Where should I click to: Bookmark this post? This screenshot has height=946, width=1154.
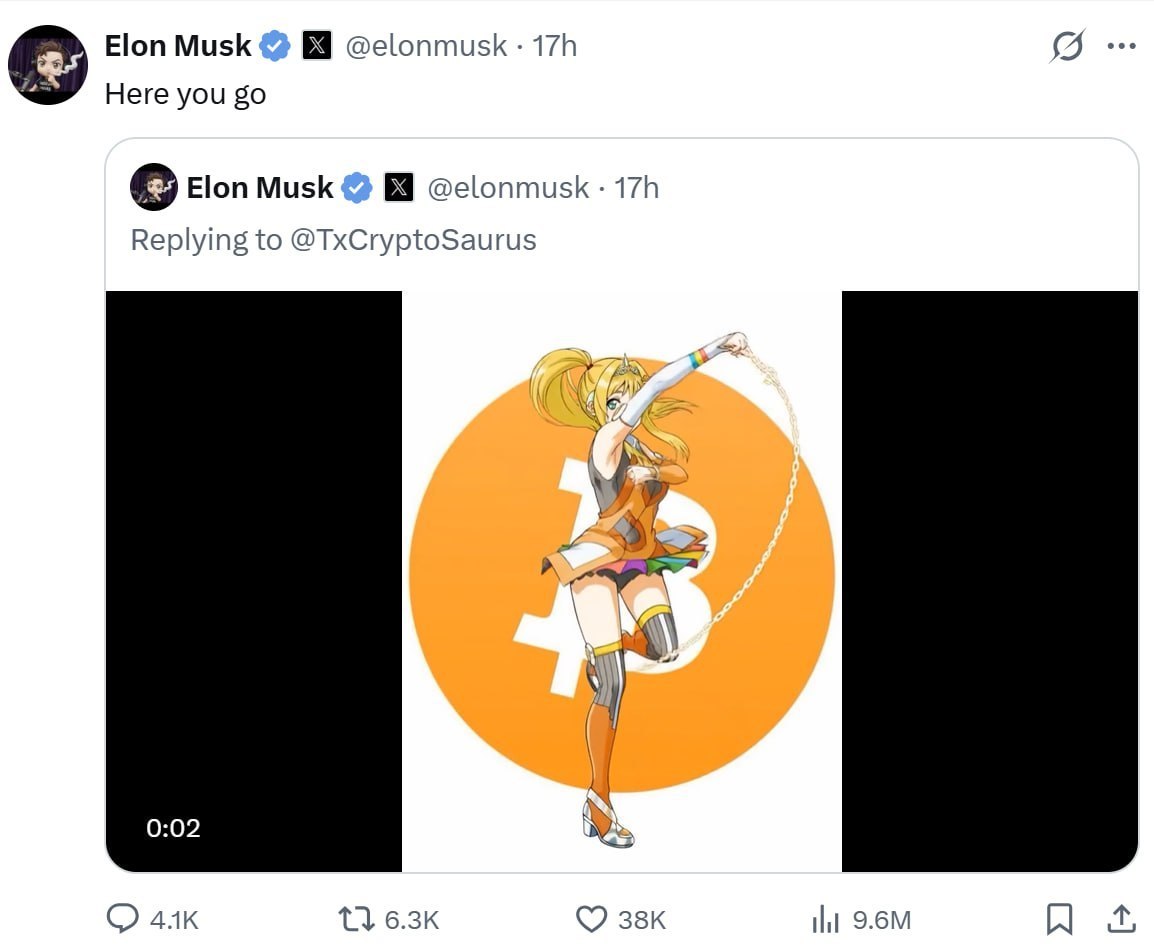tap(1059, 918)
